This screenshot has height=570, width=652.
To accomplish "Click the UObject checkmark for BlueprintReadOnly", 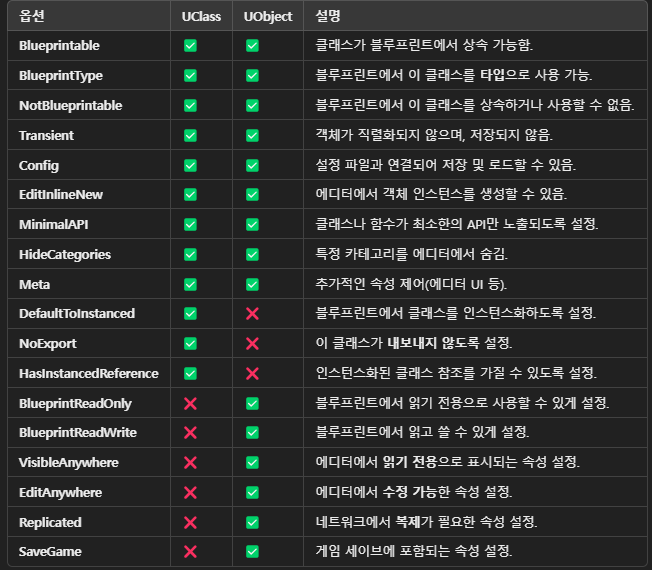I will (252, 403).
